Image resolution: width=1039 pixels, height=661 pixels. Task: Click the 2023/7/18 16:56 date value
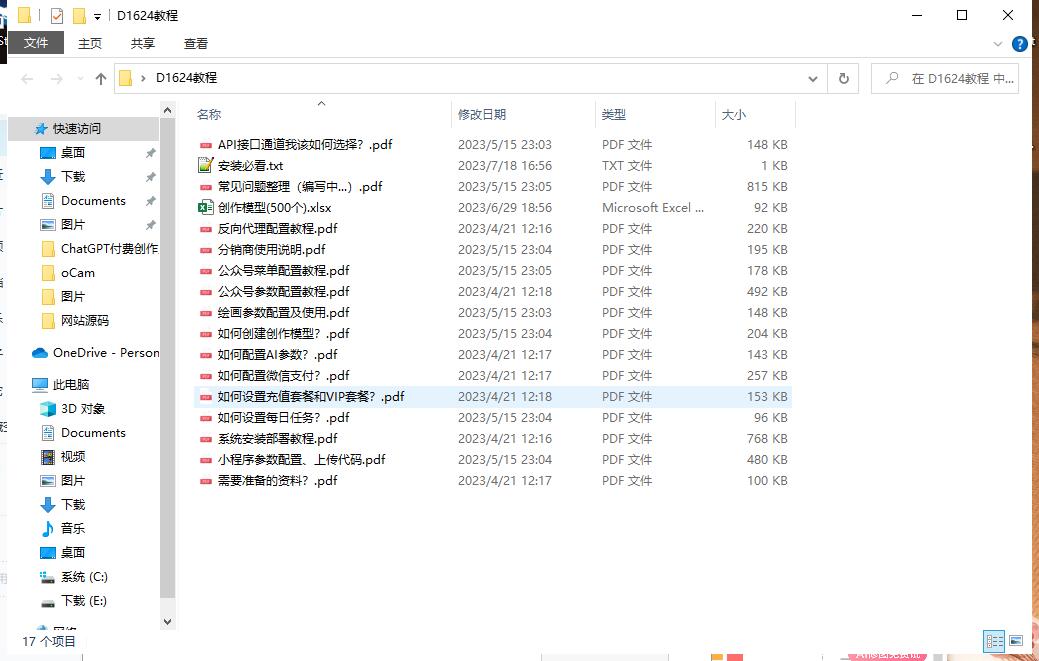[x=505, y=166]
